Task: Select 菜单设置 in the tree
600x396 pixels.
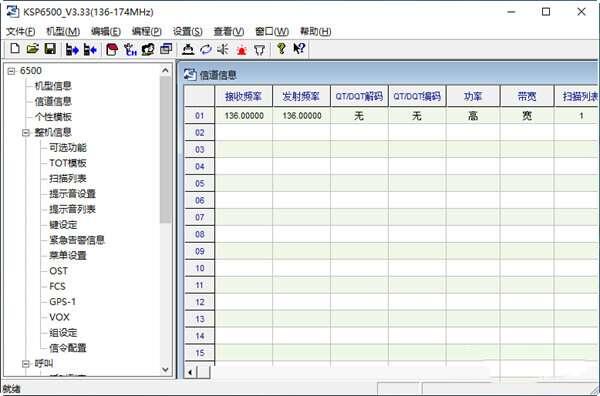Action: click(x=68, y=256)
